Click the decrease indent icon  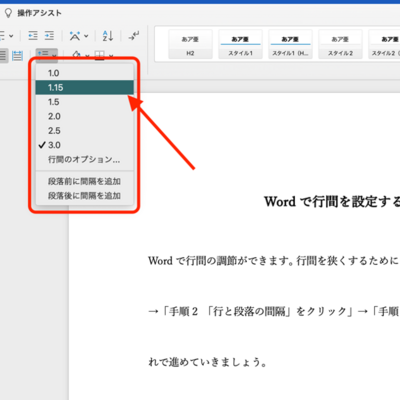point(33,35)
